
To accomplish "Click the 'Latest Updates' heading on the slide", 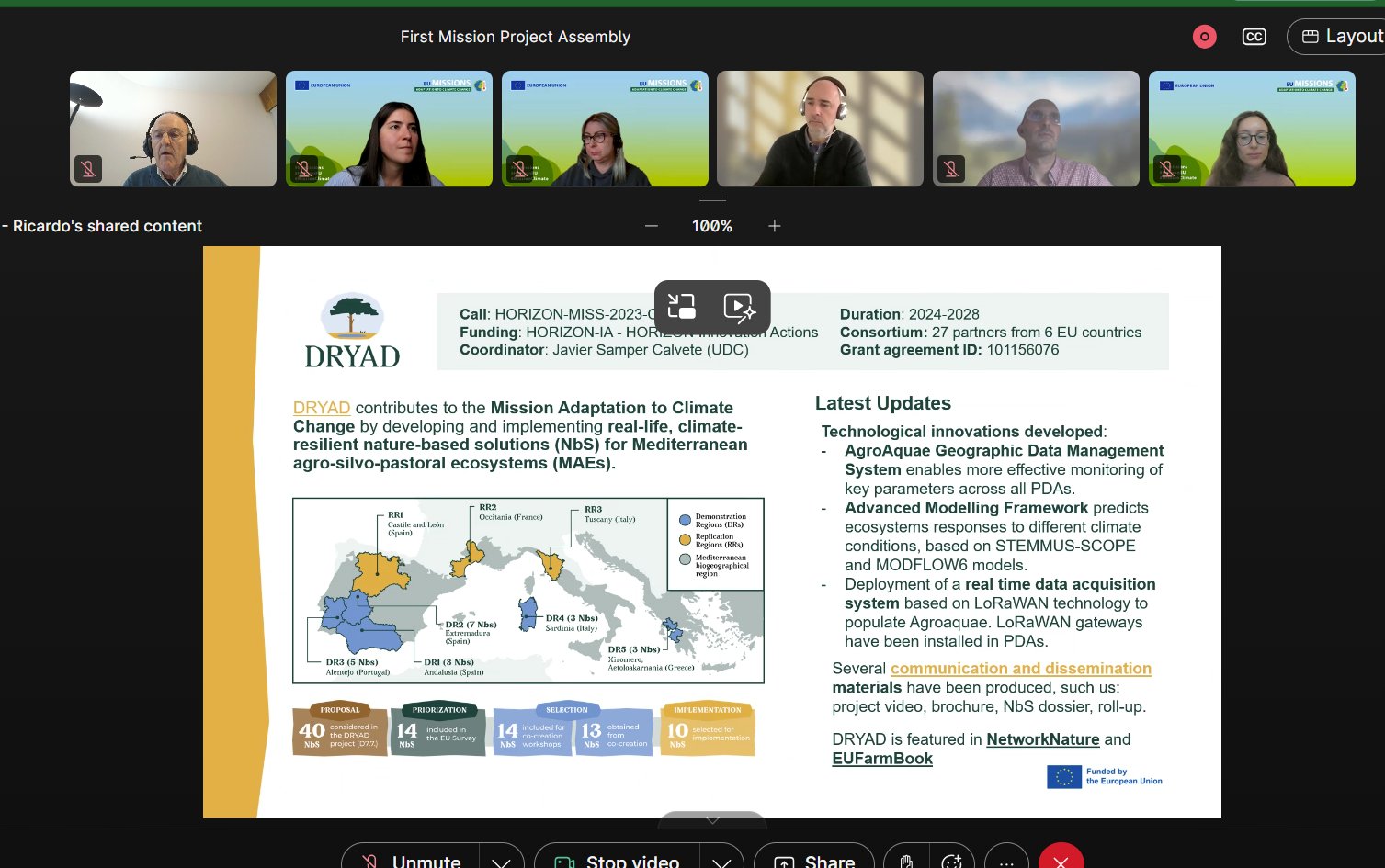I will coord(883,403).
